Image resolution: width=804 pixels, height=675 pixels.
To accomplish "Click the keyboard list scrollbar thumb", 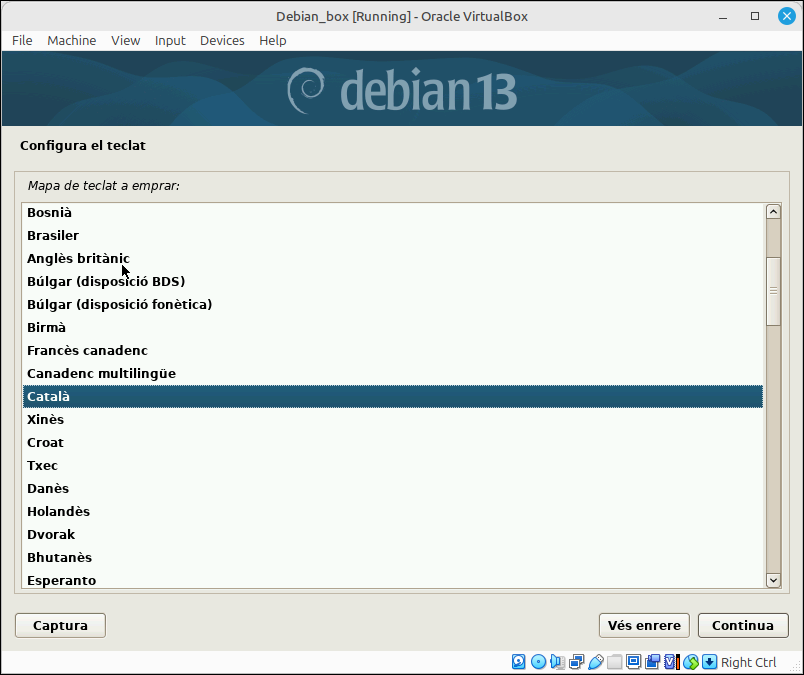I will (x=773, y=291).
